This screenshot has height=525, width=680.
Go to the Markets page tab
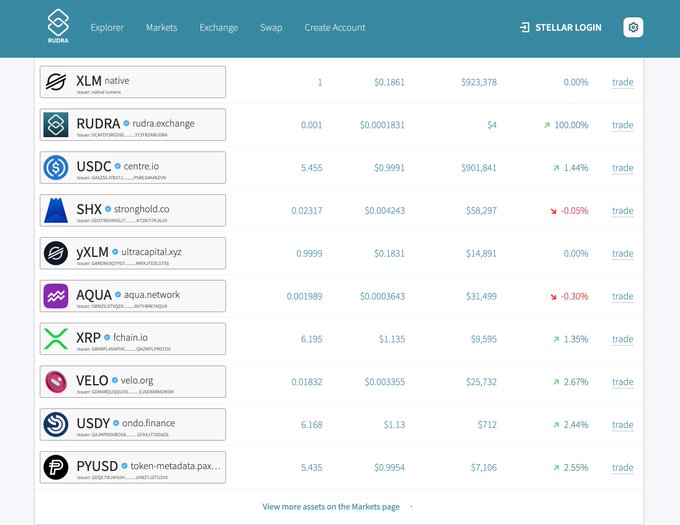161,27
